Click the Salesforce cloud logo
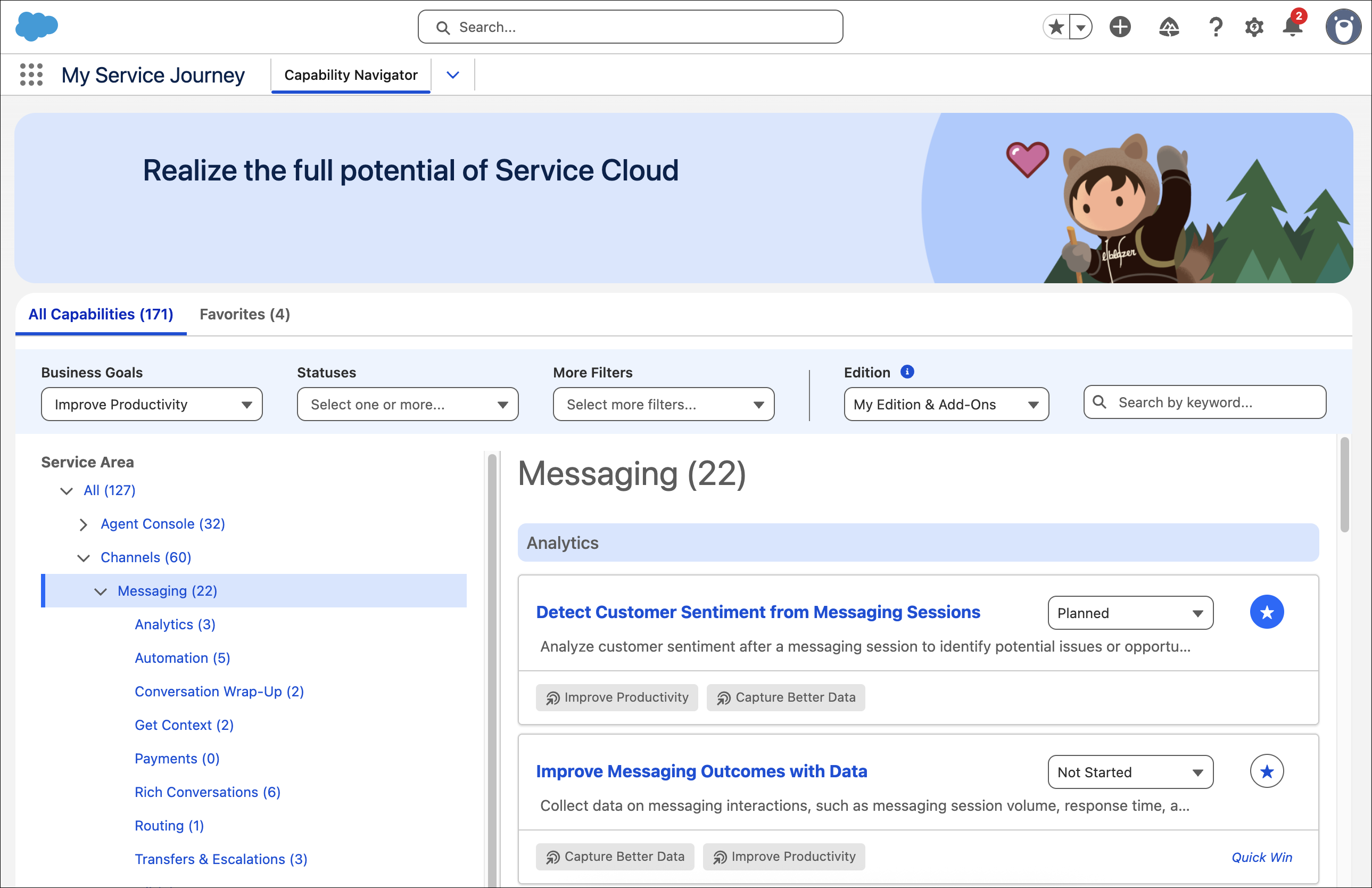Image resolution: width=1372 pixels, height=888 pixels. pos(36,27)
